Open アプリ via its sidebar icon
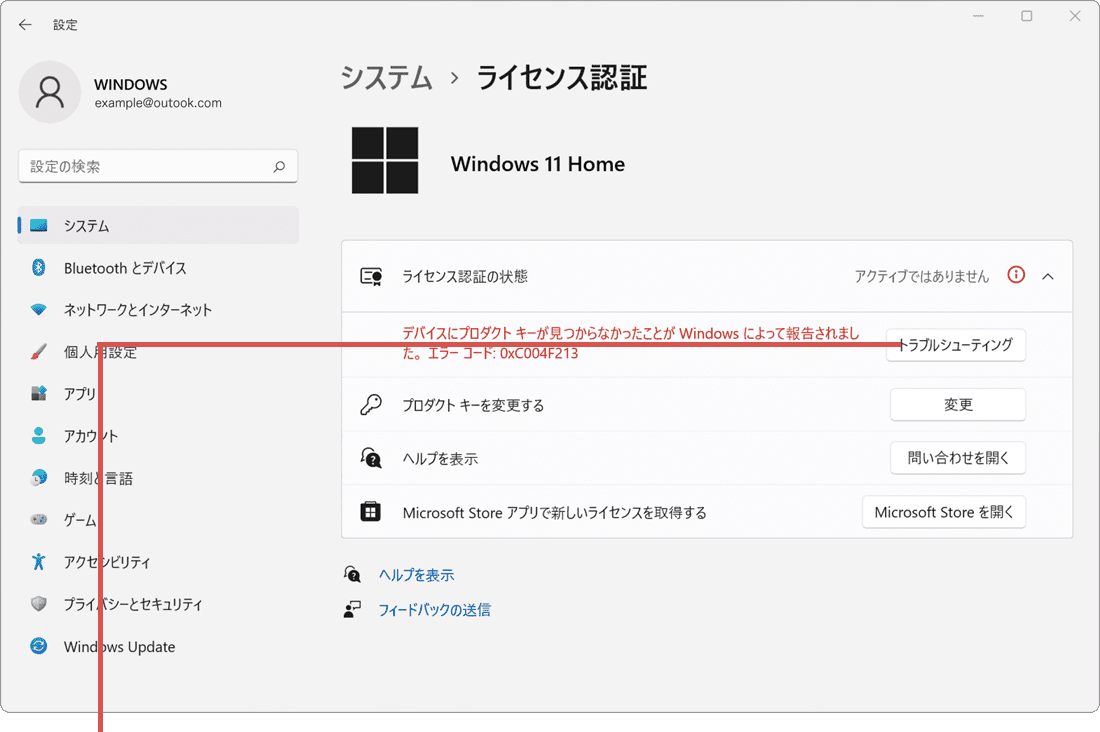The image size is (1100, 732). 36,394
